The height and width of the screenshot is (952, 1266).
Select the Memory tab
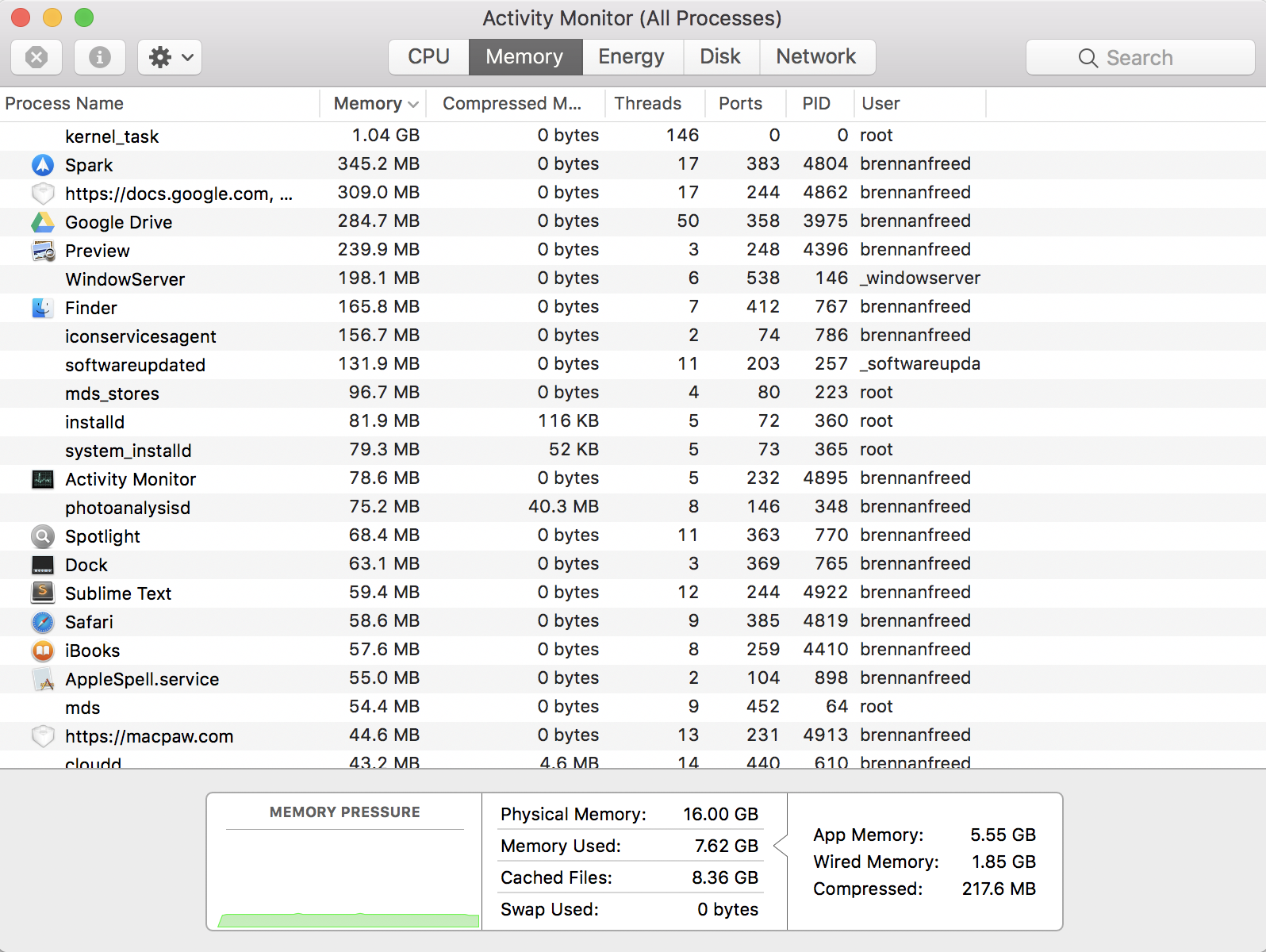pos(525,57)
